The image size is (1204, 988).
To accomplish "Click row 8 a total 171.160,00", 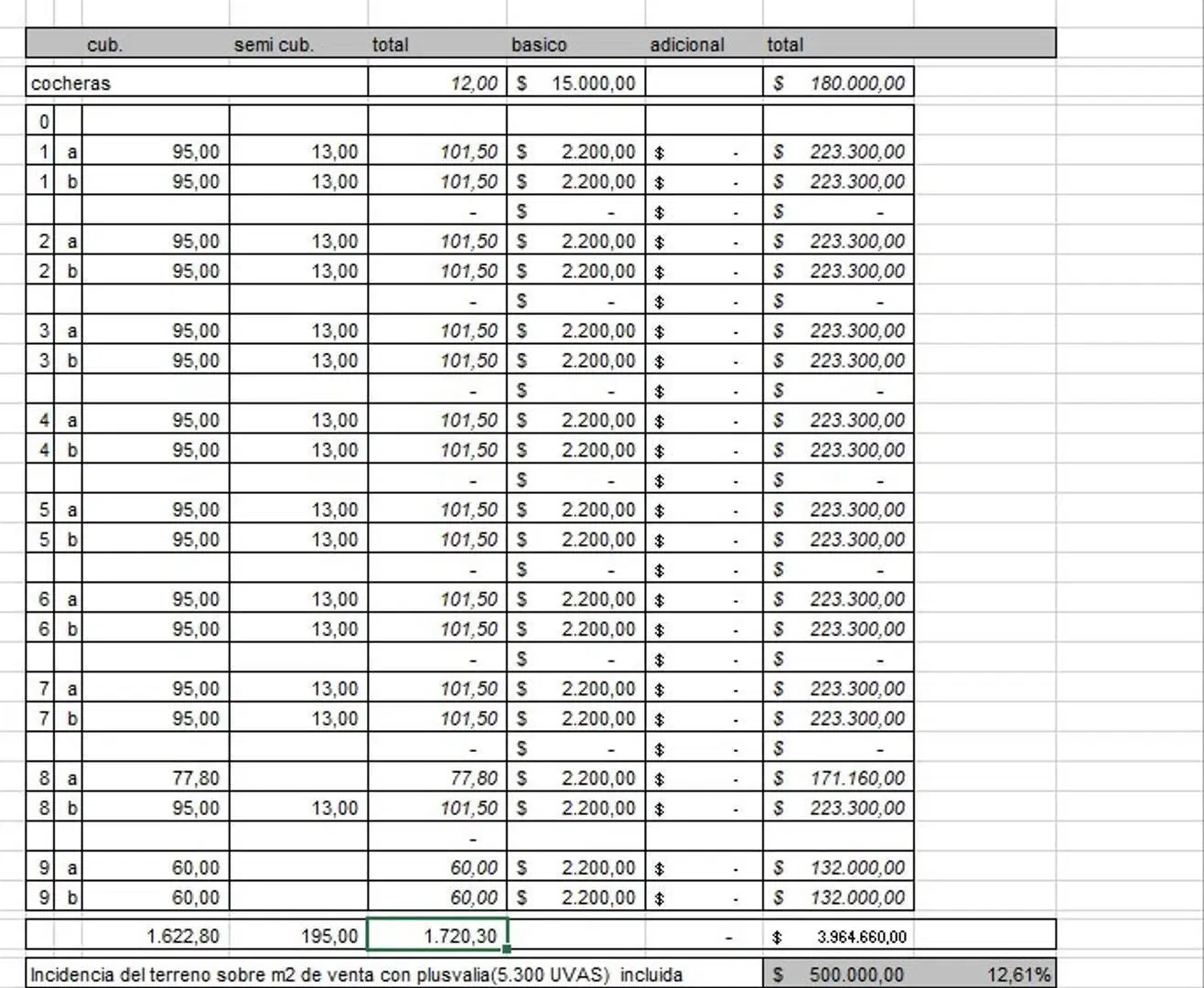I will point(838,778).
